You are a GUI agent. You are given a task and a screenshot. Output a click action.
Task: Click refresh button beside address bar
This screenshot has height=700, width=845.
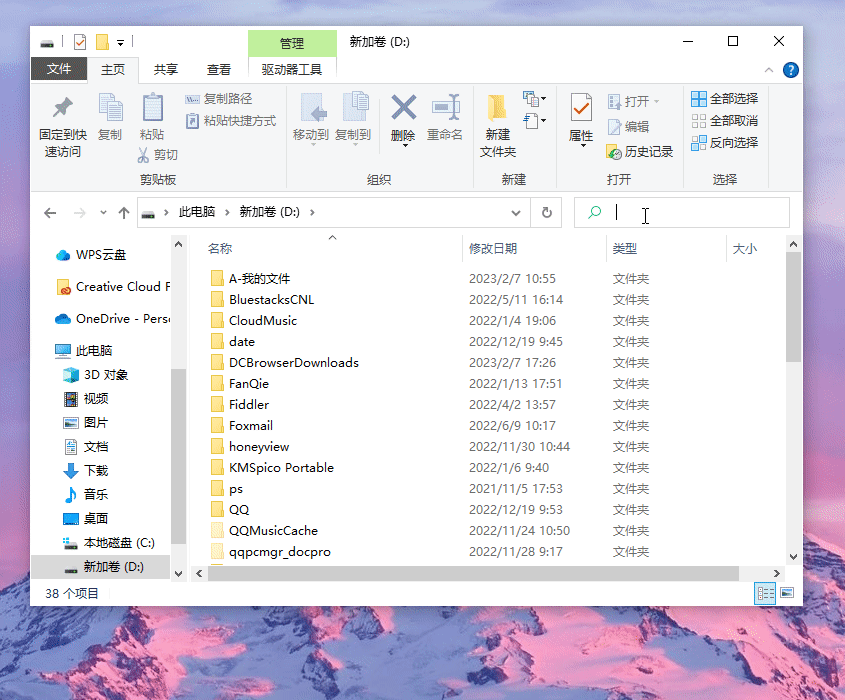tap(546, 212)
